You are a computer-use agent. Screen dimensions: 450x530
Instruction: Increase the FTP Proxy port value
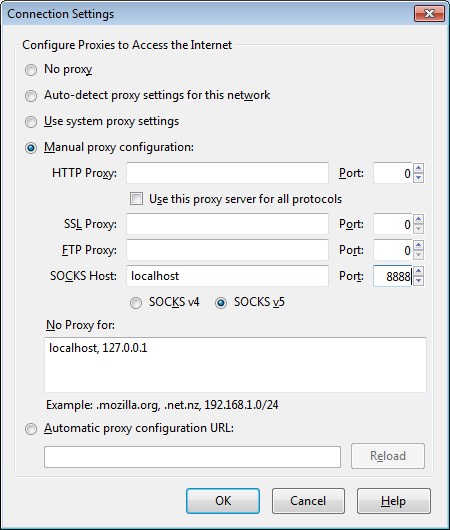coord(419,245)
